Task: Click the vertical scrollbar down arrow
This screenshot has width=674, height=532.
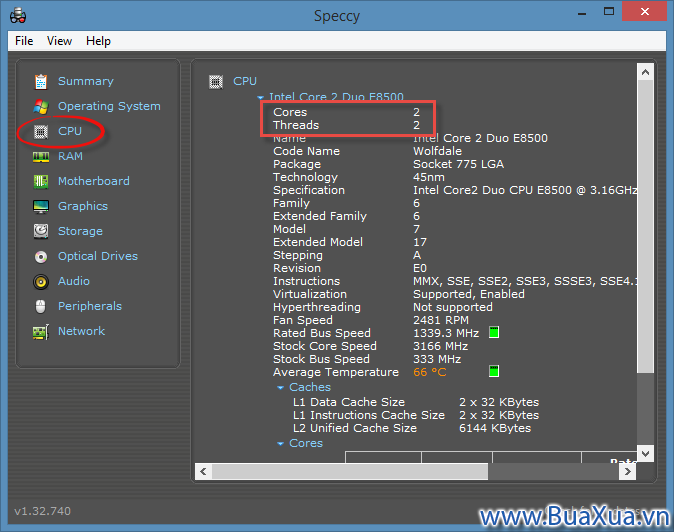Action: [x=645, y=453]
